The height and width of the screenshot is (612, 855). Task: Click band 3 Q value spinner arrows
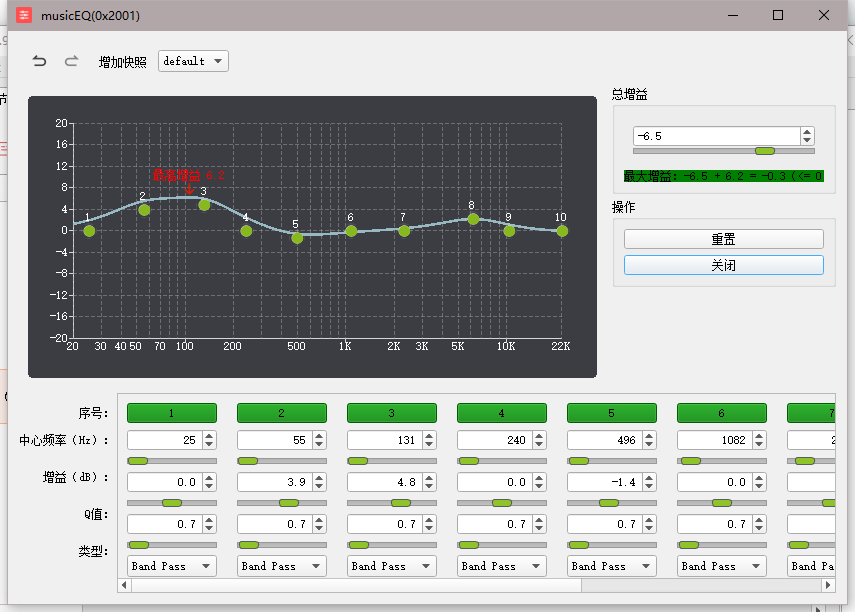[x=430, y=524]
